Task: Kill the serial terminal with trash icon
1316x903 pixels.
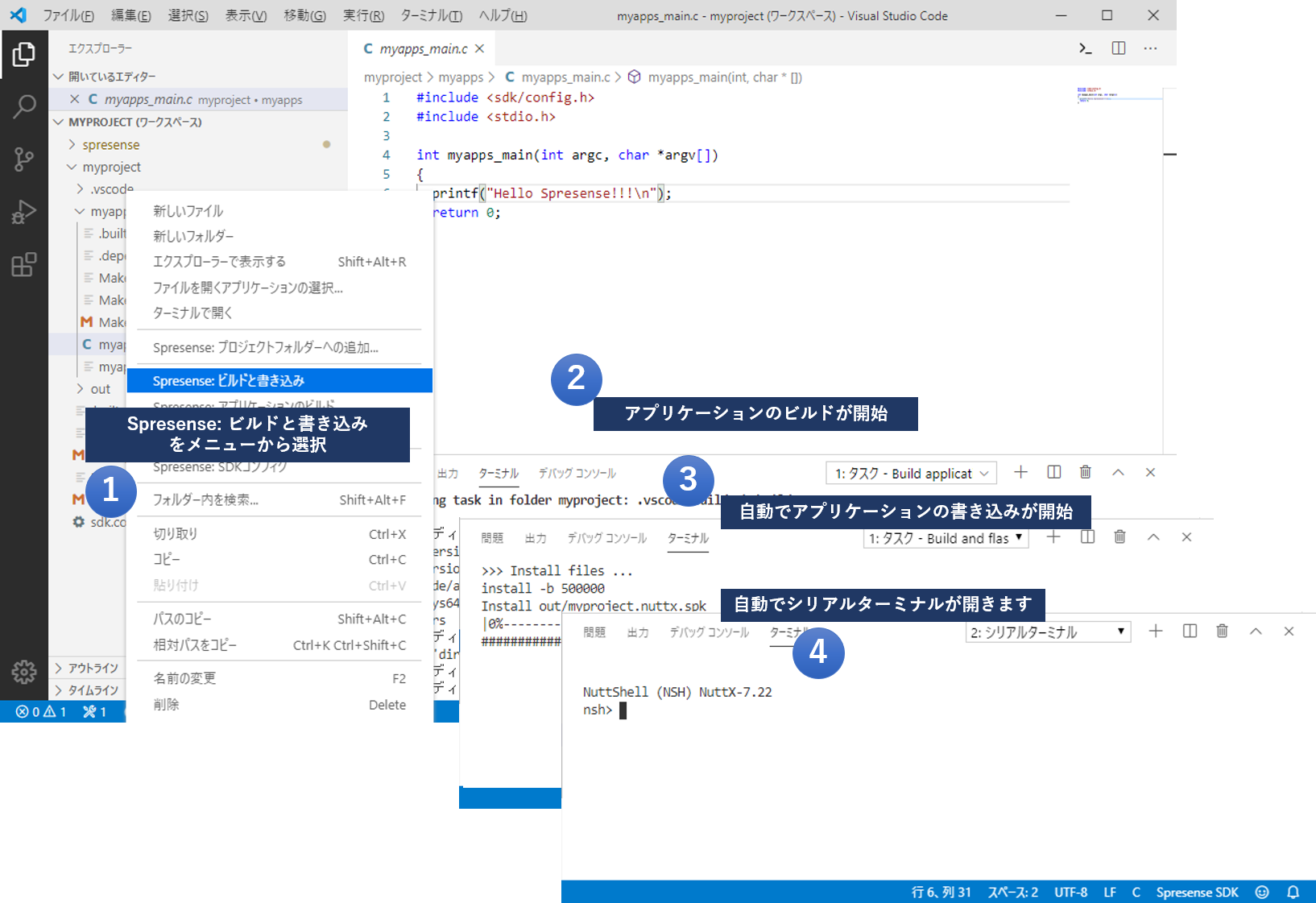Action: [x=1222, y=632]
